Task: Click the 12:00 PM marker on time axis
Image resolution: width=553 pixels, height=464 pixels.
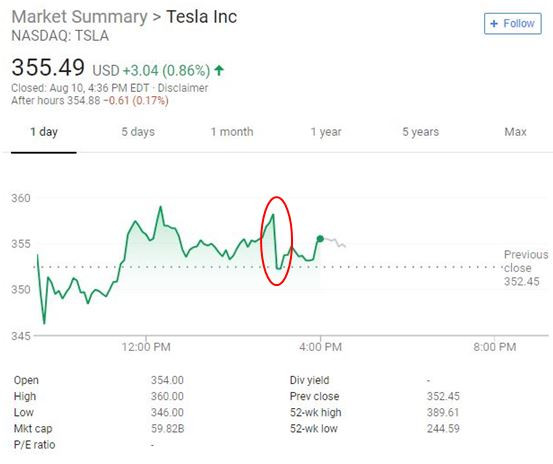Action: point(146,347)
